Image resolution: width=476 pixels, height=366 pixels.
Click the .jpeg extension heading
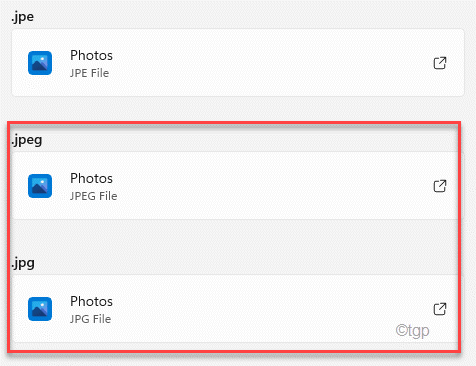pos(27,140)
